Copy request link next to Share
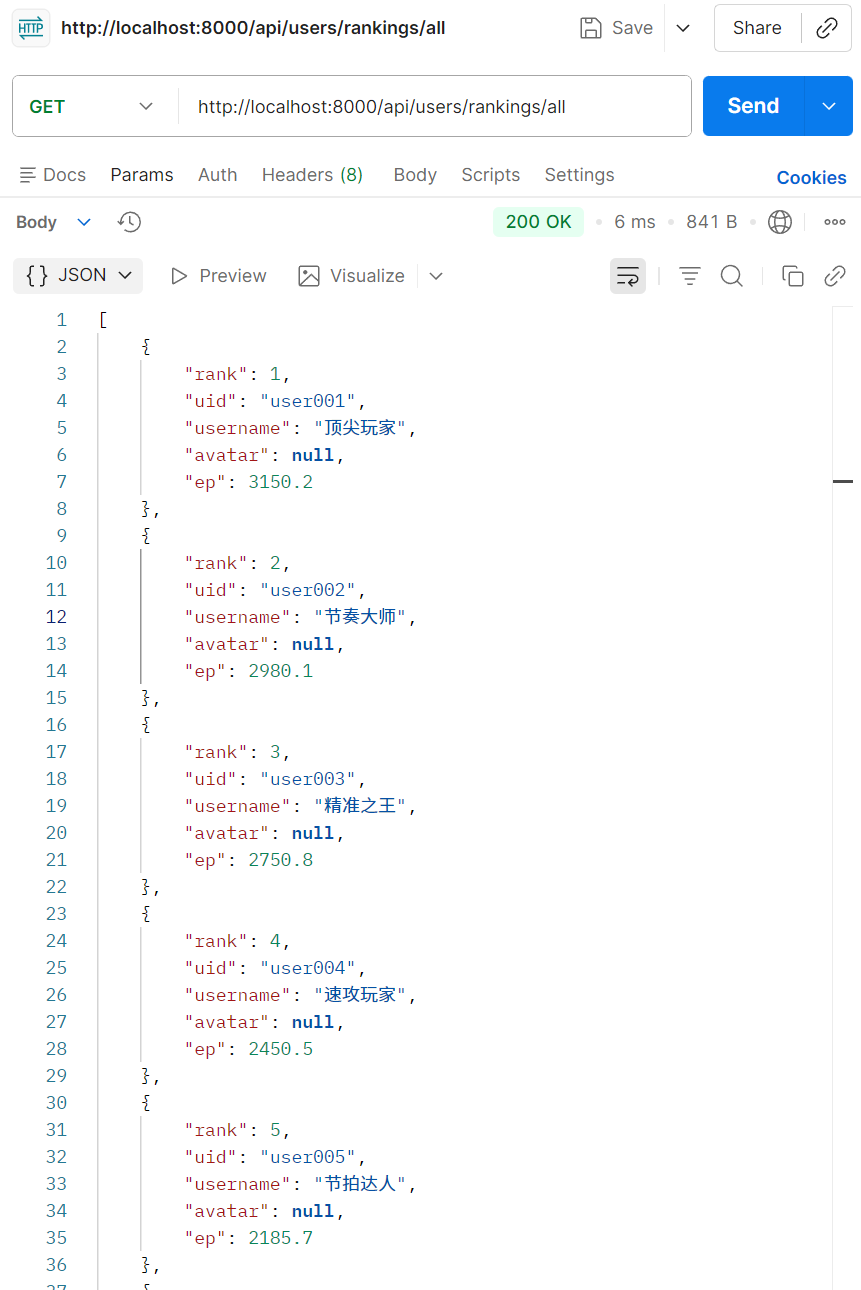Screen dimensions: 861x1290 (x=827, y=28)
